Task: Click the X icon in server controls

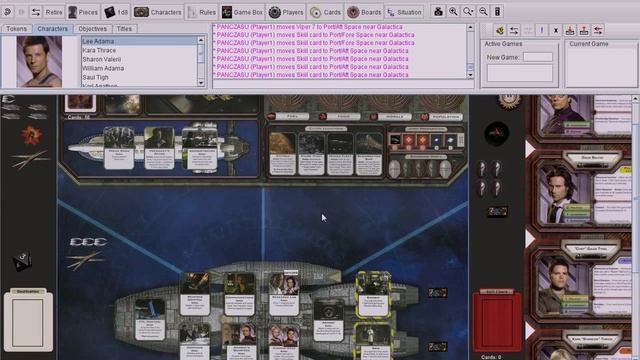Action: [x=556, y=30]
